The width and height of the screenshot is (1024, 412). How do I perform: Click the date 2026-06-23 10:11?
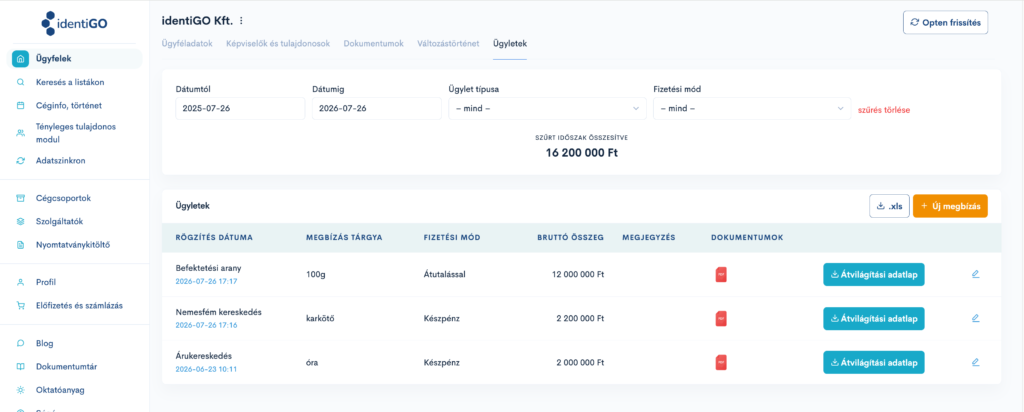pos(206,369)
